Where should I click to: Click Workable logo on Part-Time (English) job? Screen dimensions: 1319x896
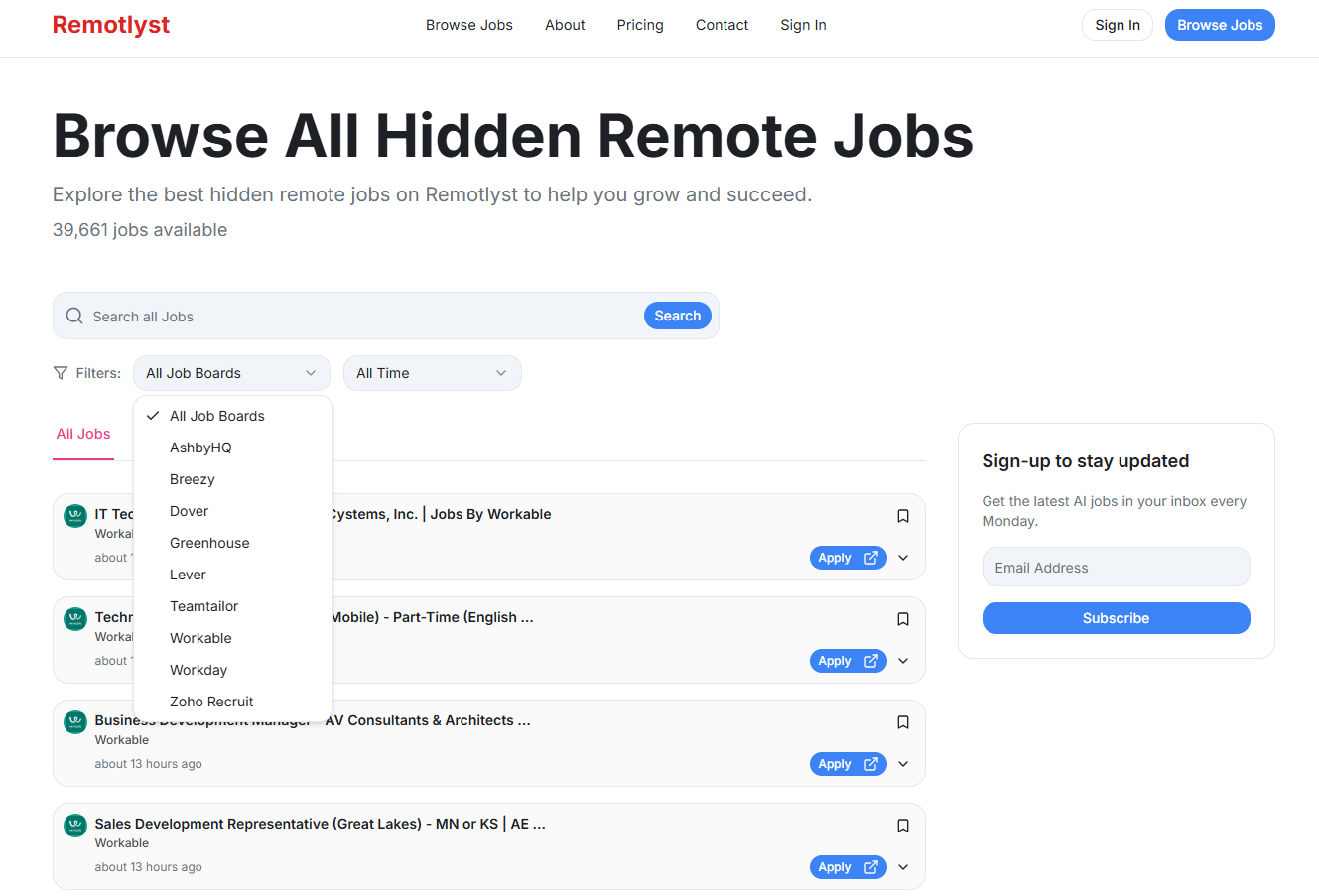point(75,619)
